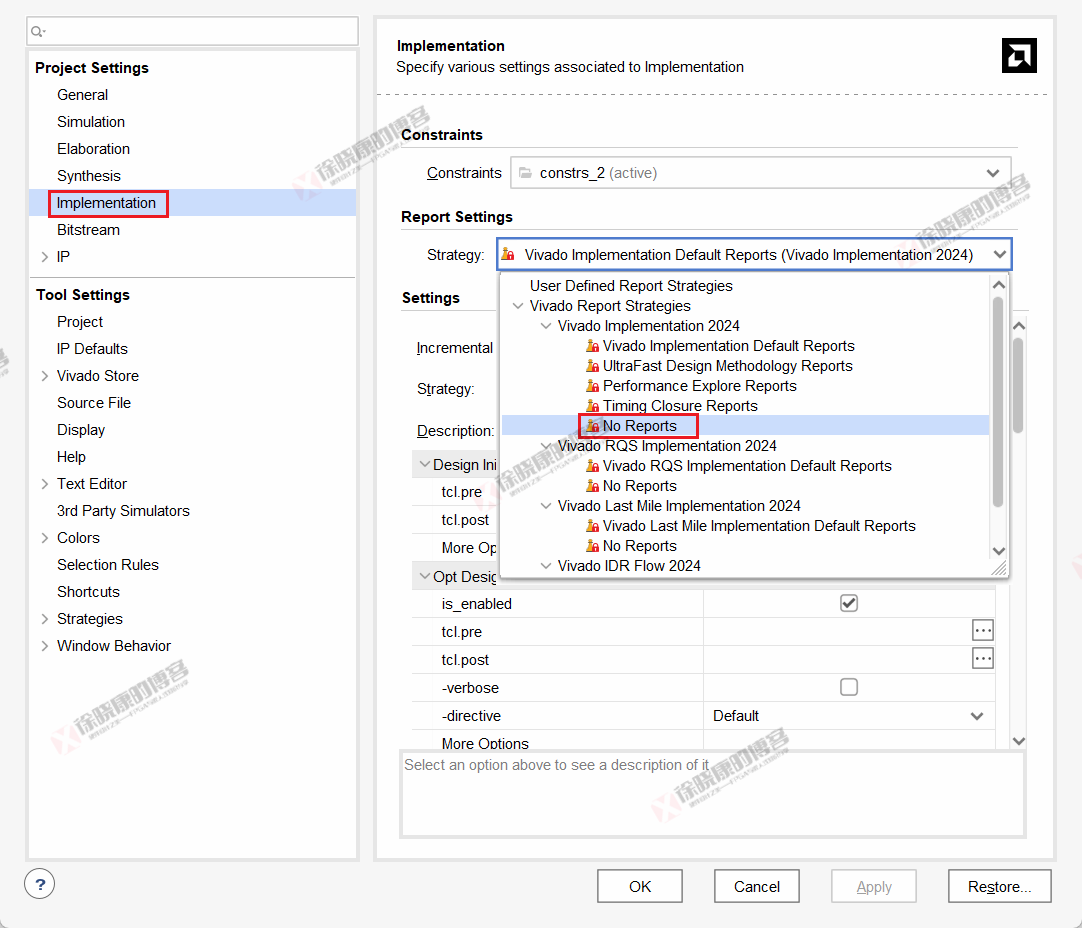Open Selection Rules settings
Viewport: 1082px width, 928px height.
108,565
